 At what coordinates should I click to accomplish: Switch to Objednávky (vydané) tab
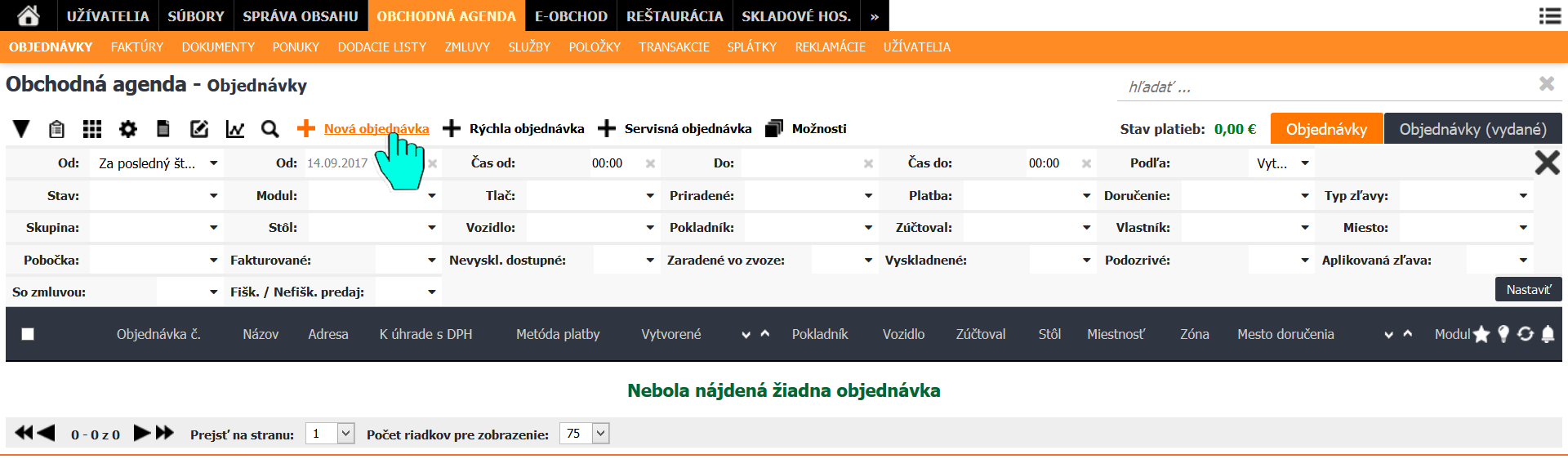1472,129
